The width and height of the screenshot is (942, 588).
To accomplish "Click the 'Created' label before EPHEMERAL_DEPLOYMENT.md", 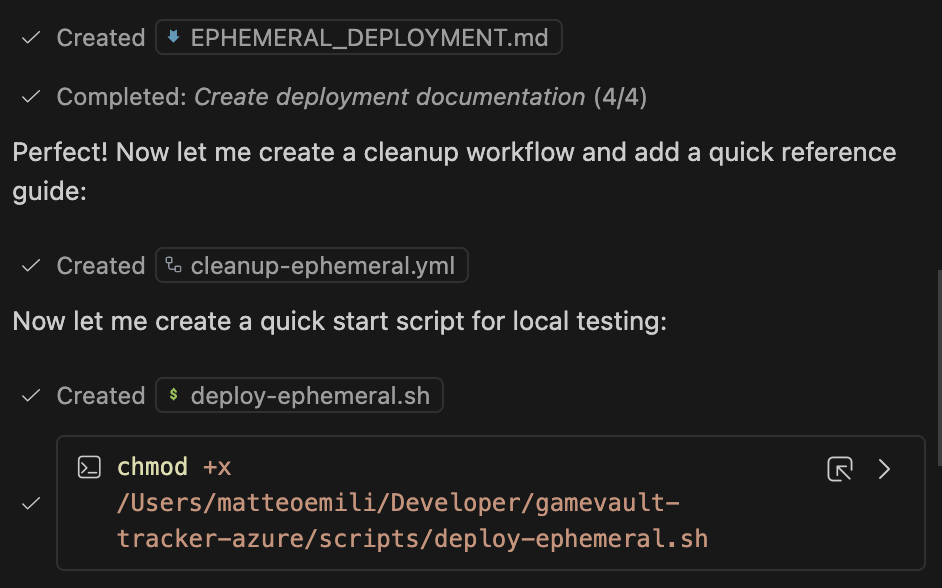I will (101, 38).
